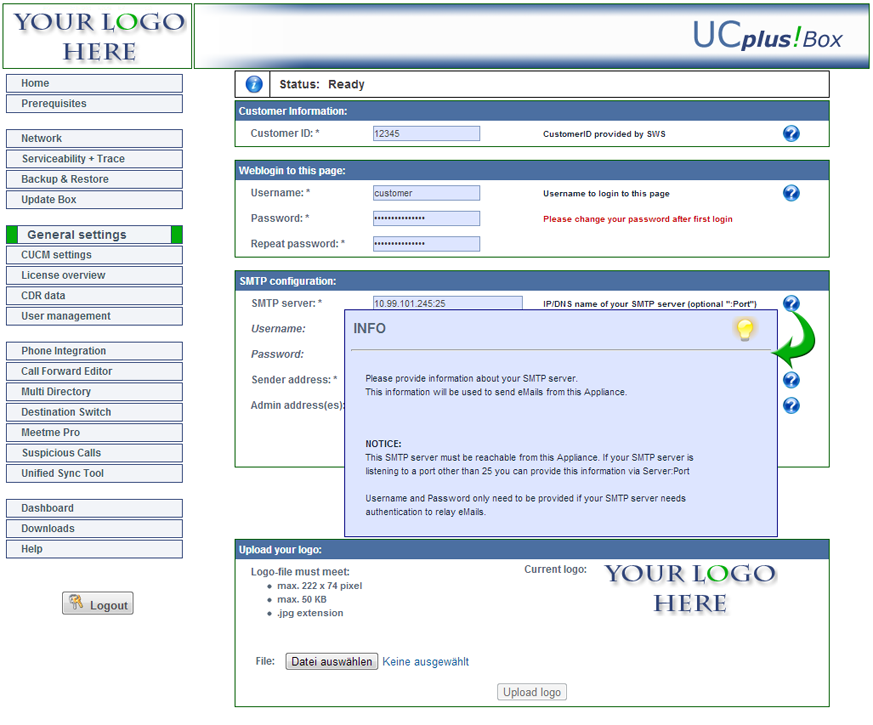Image resolution: width=873 pixels, height=725 pixels.
Task: Click the YOUR LOGO HERE header image
Action: (98, 36)
